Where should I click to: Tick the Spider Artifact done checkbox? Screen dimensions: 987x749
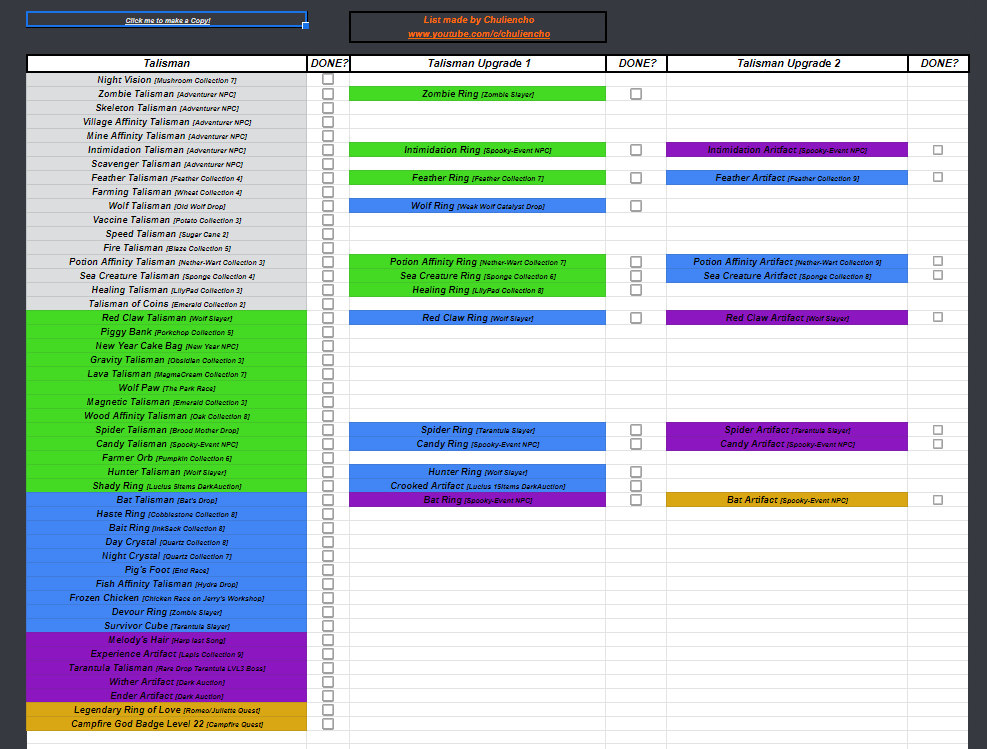(x=938, y=430)
